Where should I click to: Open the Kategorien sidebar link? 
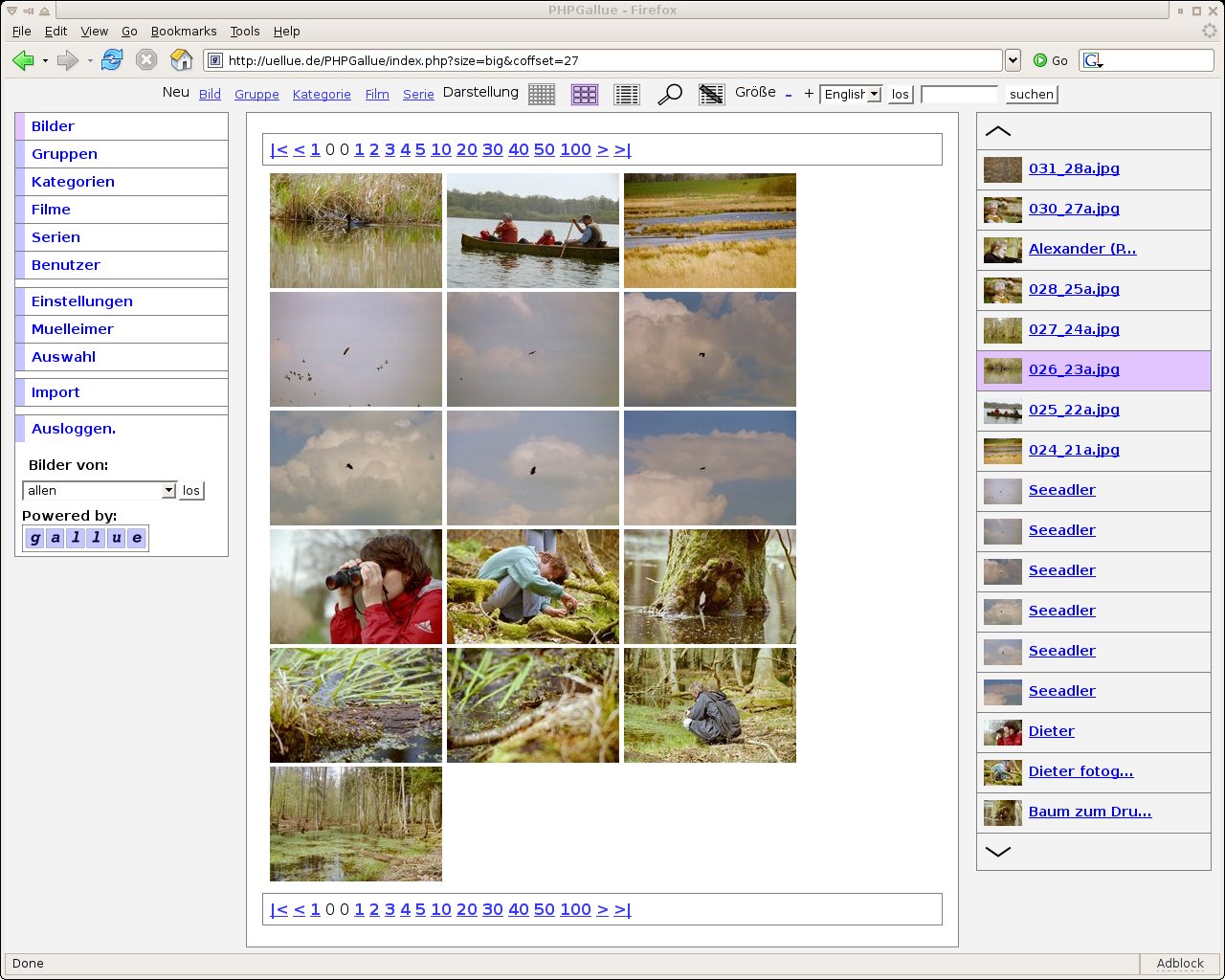tap(73, 182)
